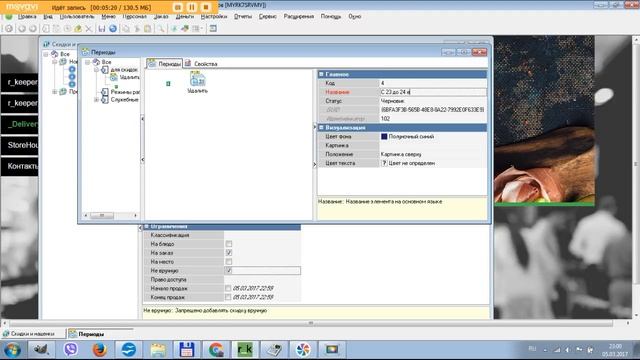Click the Классификация row
Image resolution: width=640 pixels, height=360 pixels.
point(222,235)
